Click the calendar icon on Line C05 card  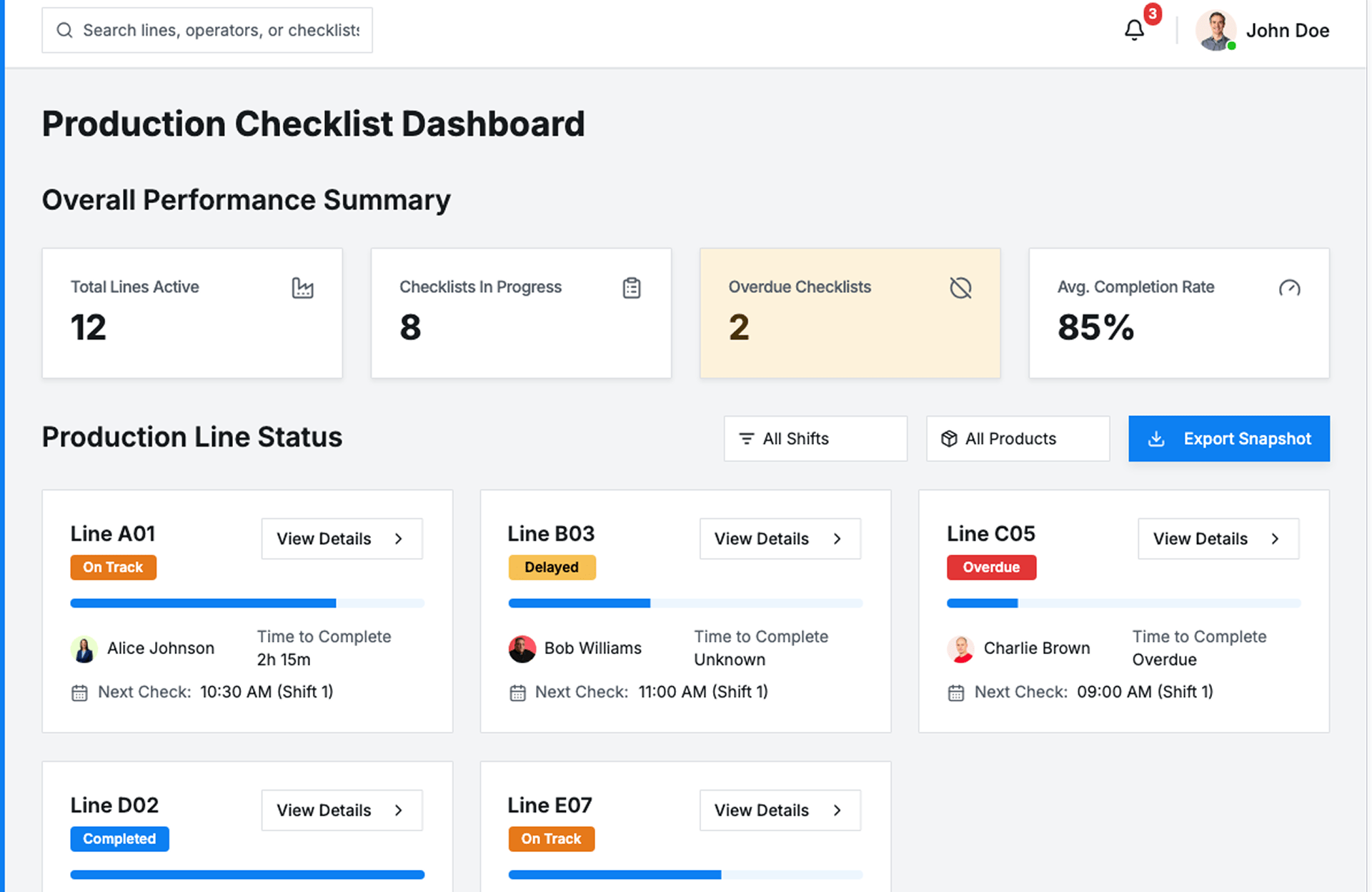click(955, 693)
